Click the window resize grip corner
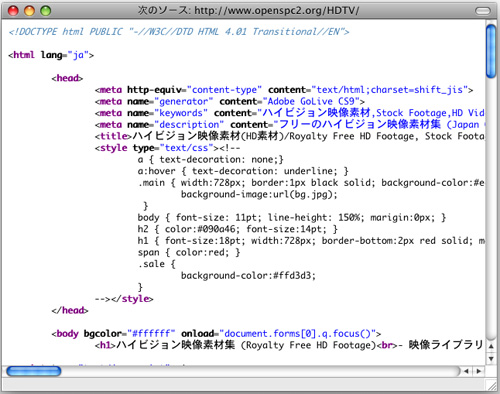This screenshot has width=500, height=394. click(491, 385)
